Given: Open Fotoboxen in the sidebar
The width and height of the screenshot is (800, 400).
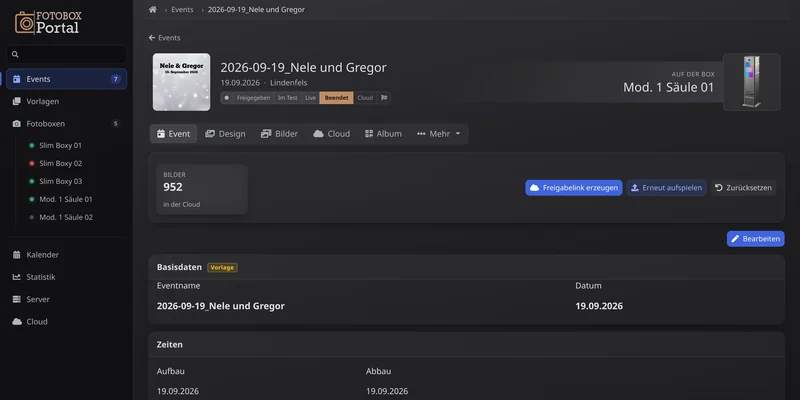Looking at the screenshot, I should click(67, 123).
